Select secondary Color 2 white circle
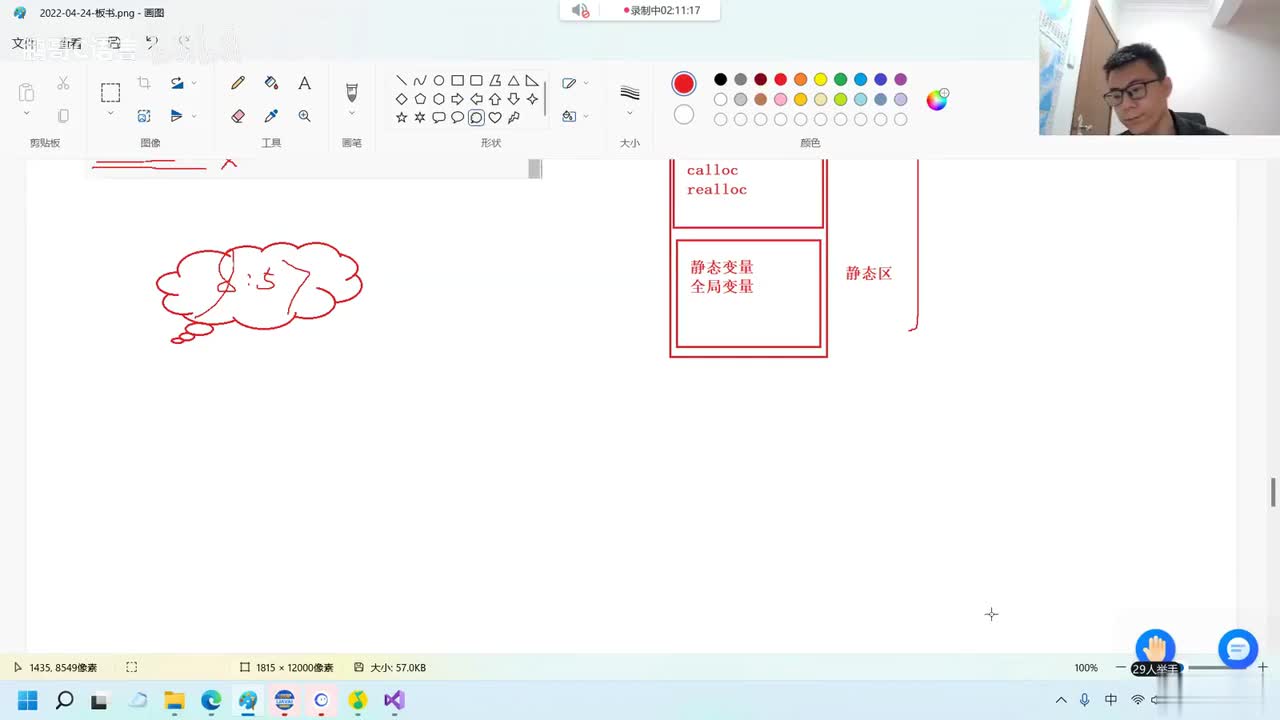Screen dimensions: 1280x720 tap(684, 115)
